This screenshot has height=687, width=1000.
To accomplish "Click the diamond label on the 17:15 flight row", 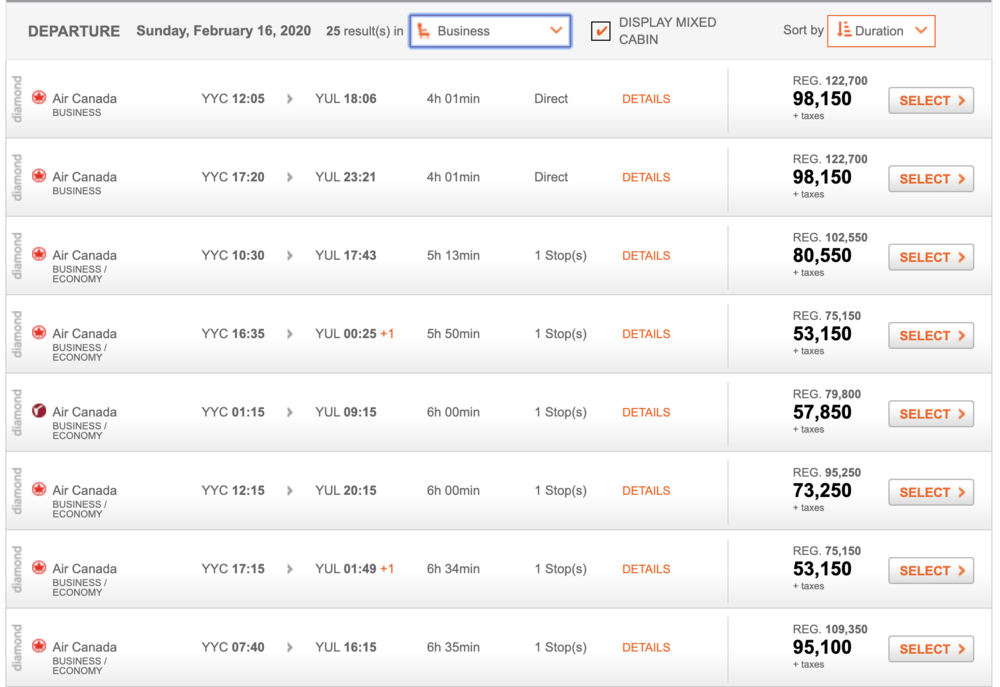I will 17,569.
